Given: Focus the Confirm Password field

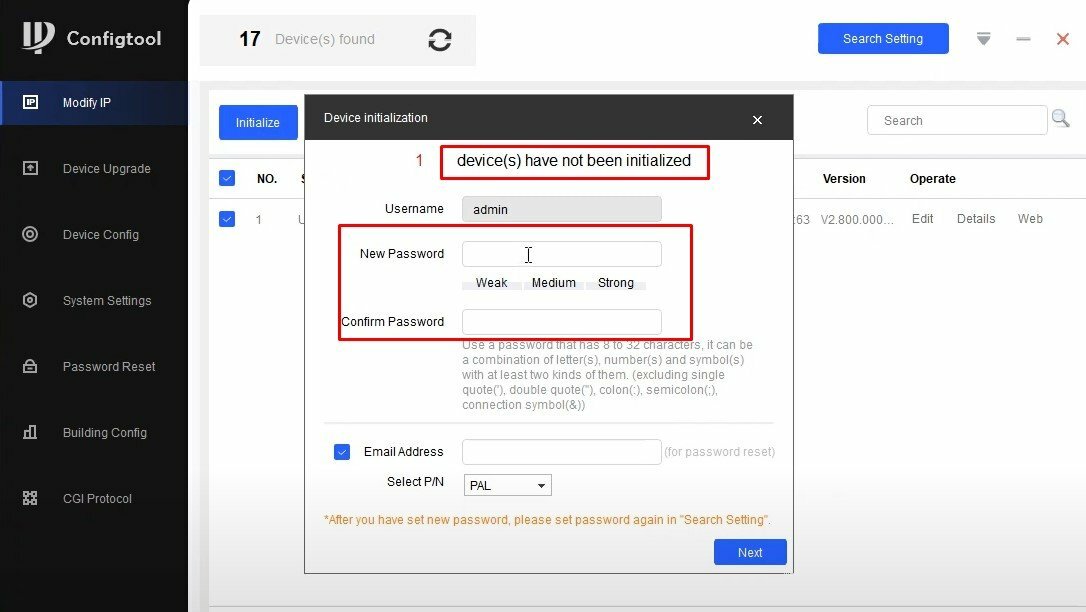Looking at the screenshot, I should [x=562, y=322].
